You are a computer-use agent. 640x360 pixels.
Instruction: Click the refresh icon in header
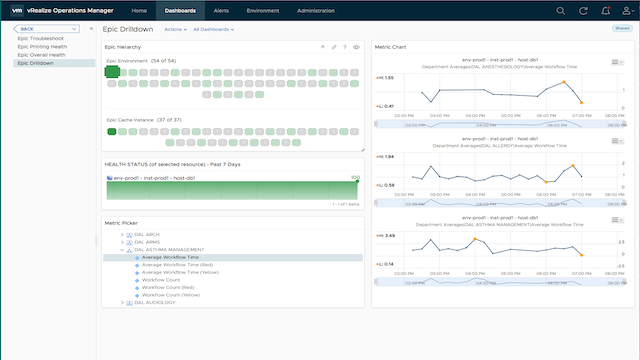(x=583, y=11)
